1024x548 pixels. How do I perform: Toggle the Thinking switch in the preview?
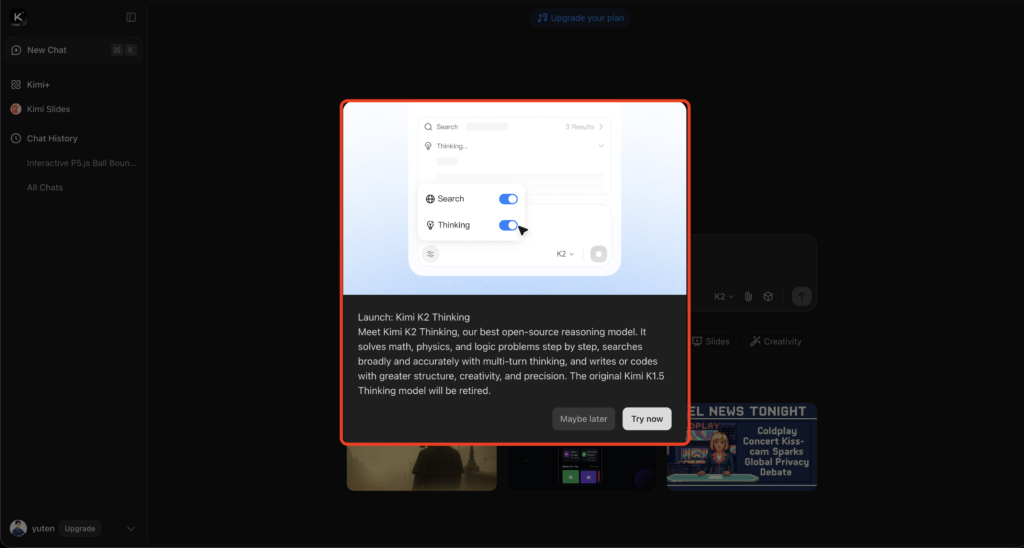click(x=508, y=225)
